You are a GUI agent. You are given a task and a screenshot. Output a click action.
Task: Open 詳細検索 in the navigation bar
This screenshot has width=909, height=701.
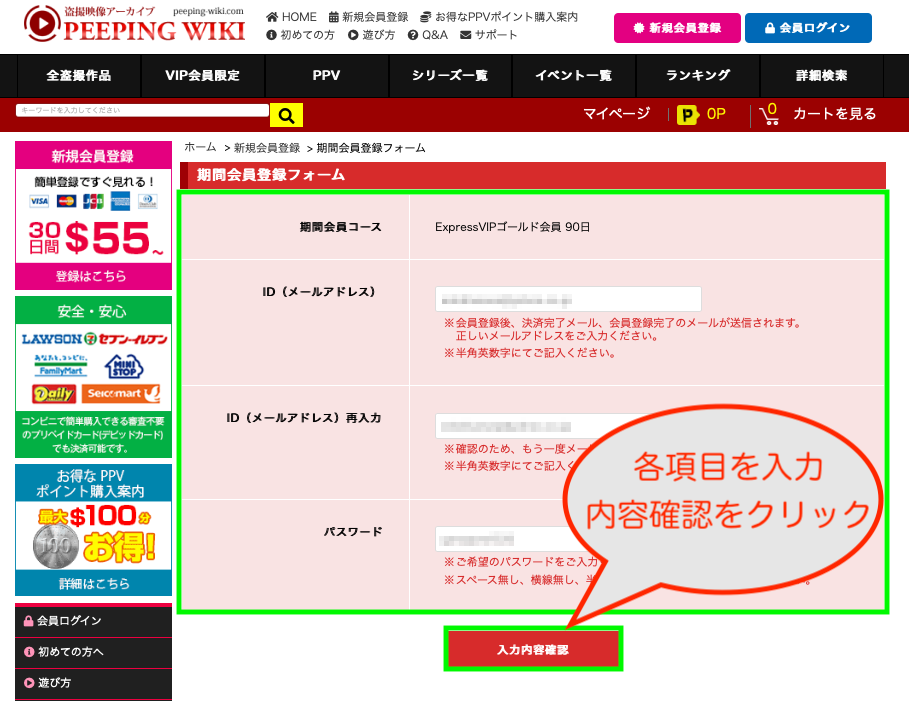tap(822, 76)
